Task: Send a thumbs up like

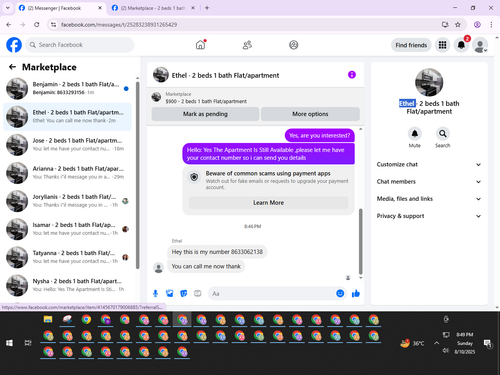Action: click(356, 293)
